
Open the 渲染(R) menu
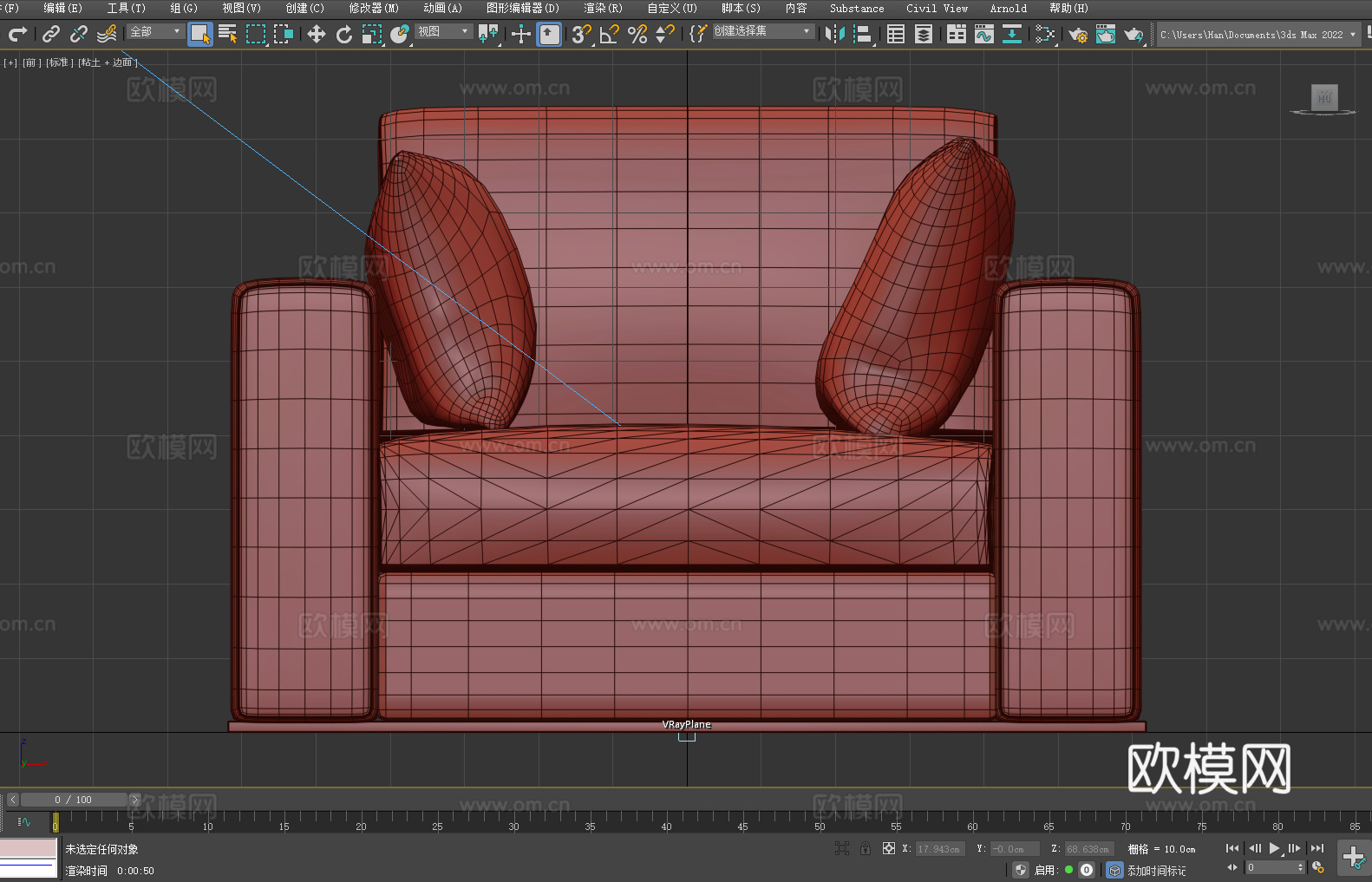point(603,8)
